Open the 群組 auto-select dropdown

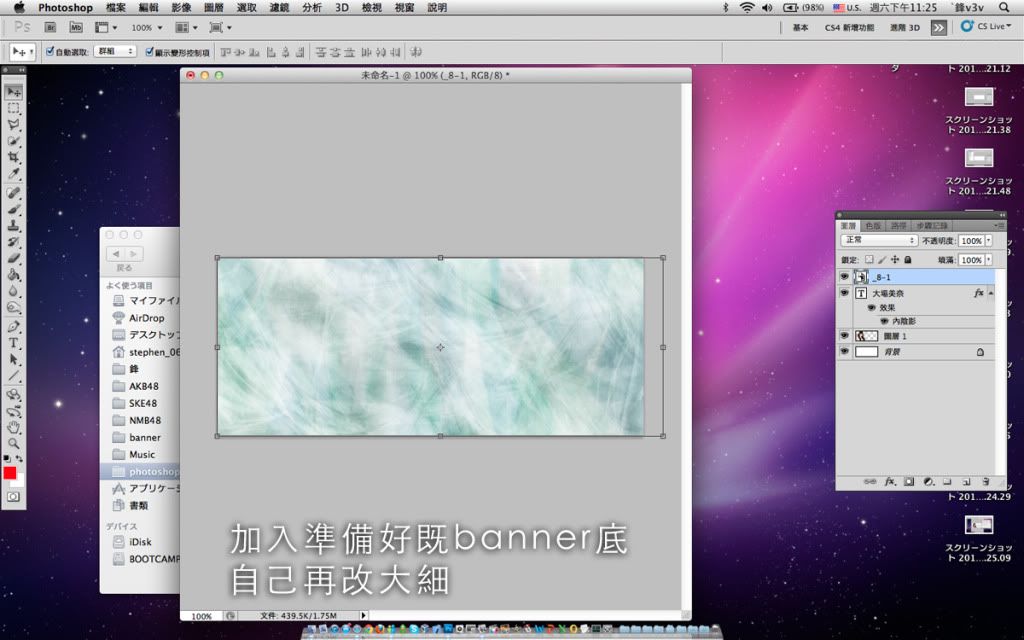(x=115, y=52)
